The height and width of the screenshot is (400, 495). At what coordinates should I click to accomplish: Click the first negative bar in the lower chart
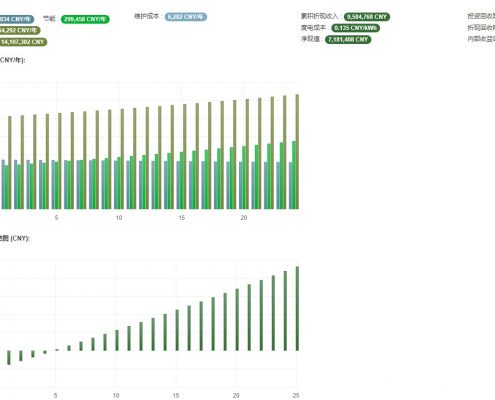click(x=9, y=358)
